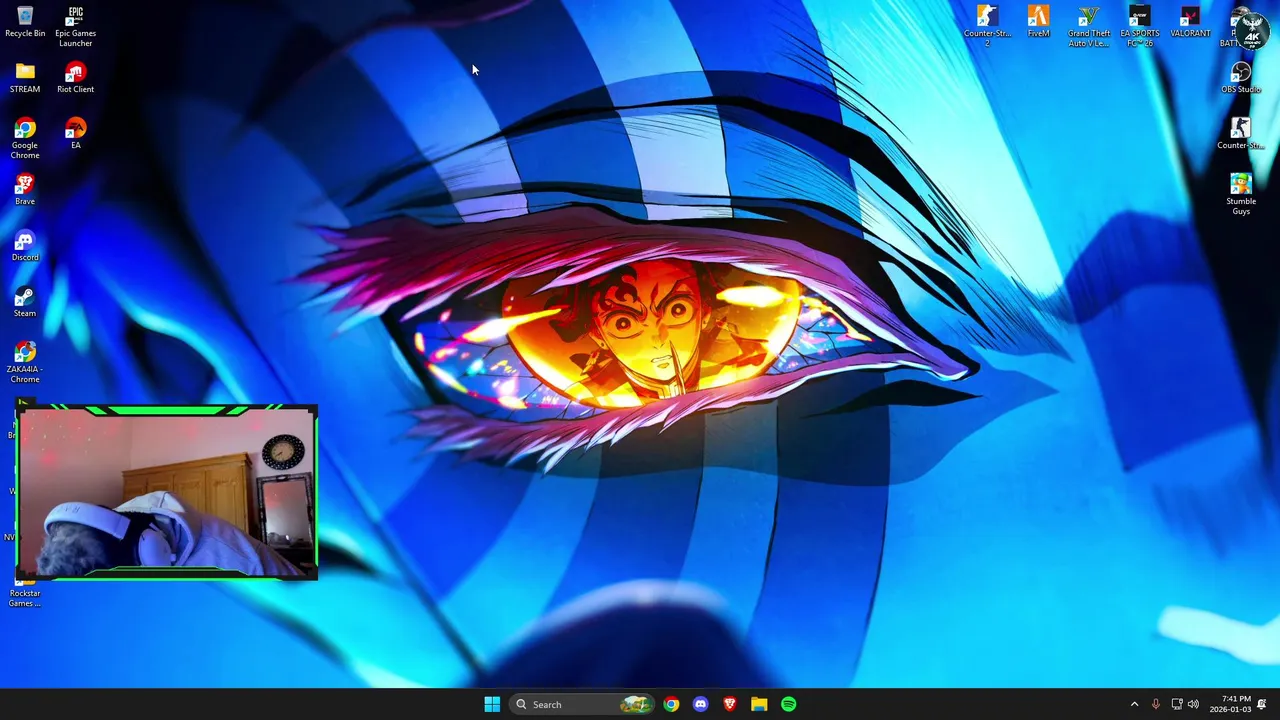Screen dimensions: 1280x720
Task: Open File Explorer from the taskbar
Action: 759,704
